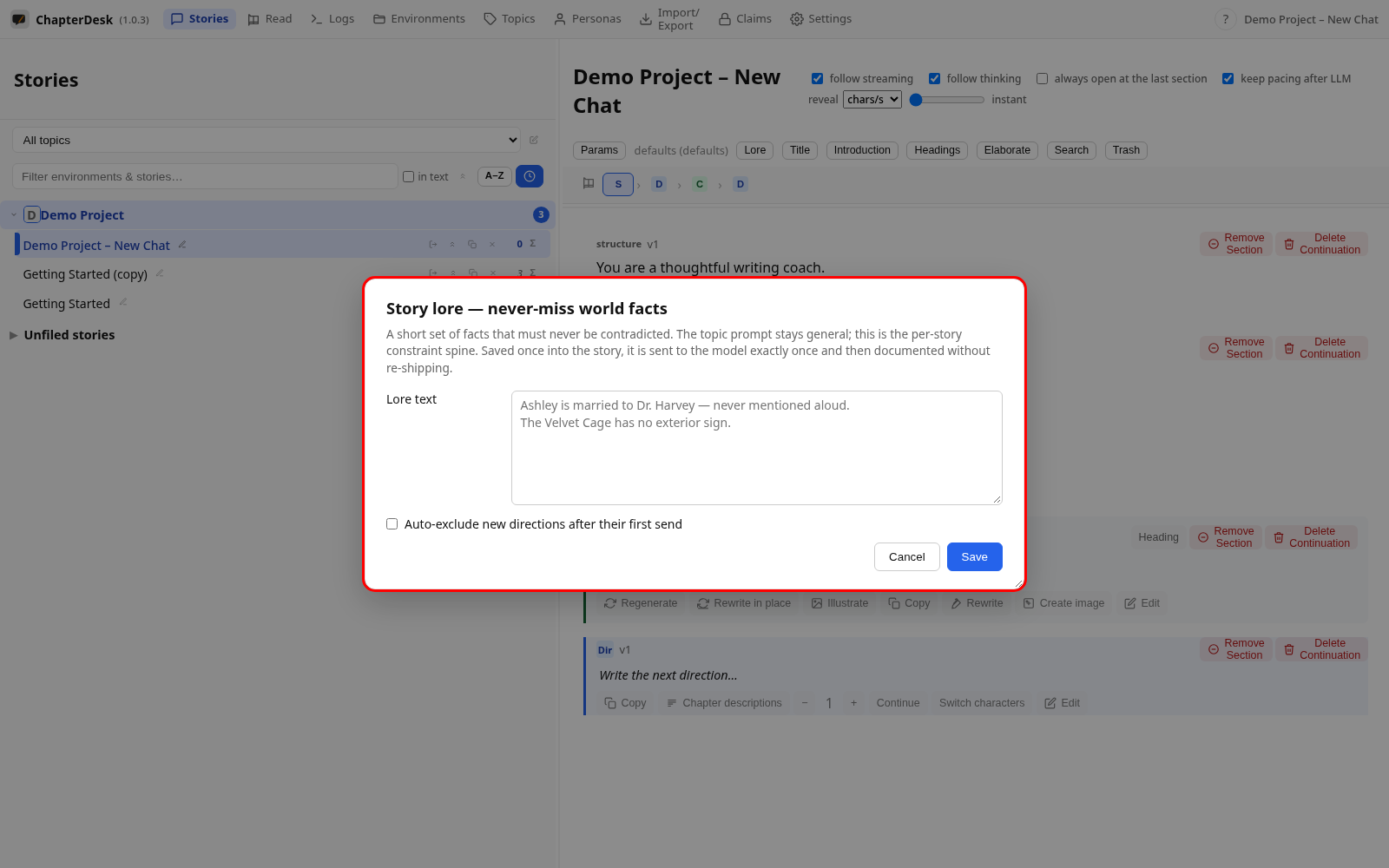Screen dimensions: 1389x868
Task: Click the Trash button
Action: tap(1126, 150)
